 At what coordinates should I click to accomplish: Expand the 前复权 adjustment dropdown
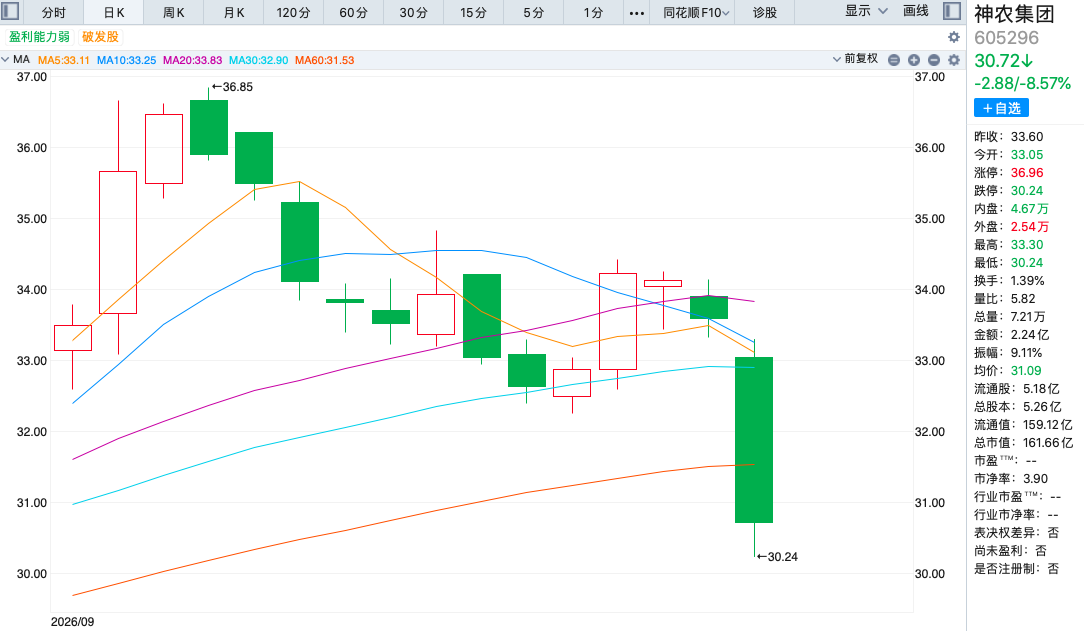(856, 59)
